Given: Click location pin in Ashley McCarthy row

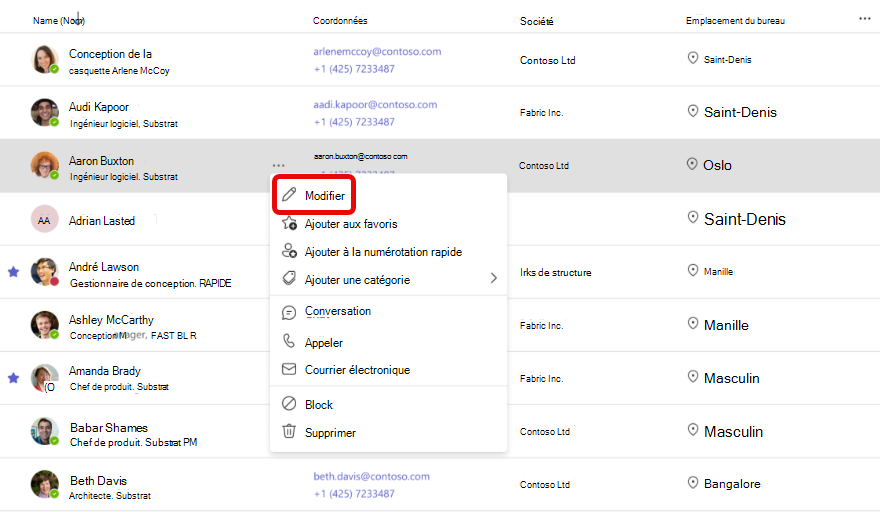Looking at the screenshot, I should point(693,323).
